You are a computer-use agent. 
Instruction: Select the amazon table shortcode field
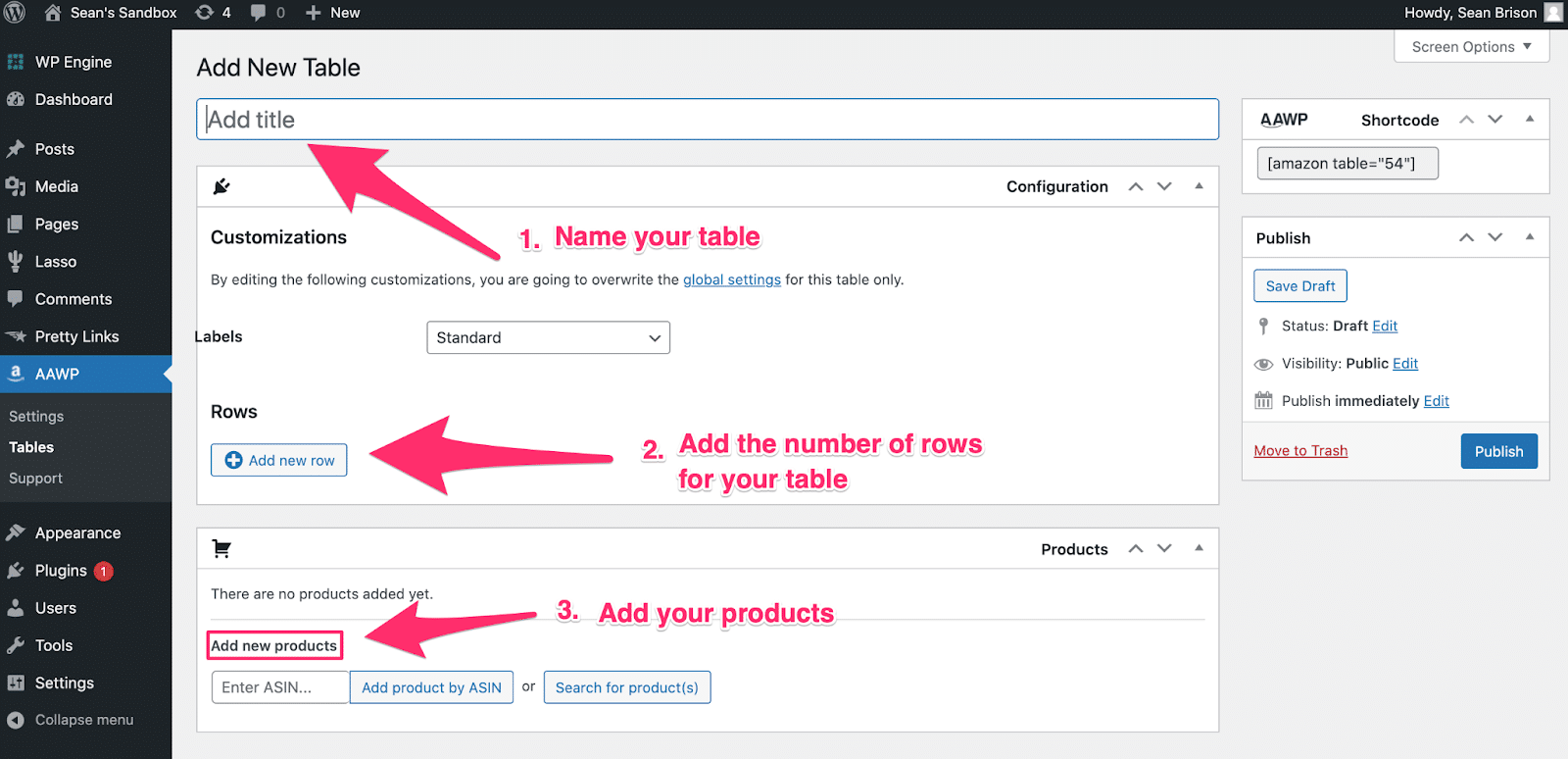pyautogui.click(x=1347, y=164)
